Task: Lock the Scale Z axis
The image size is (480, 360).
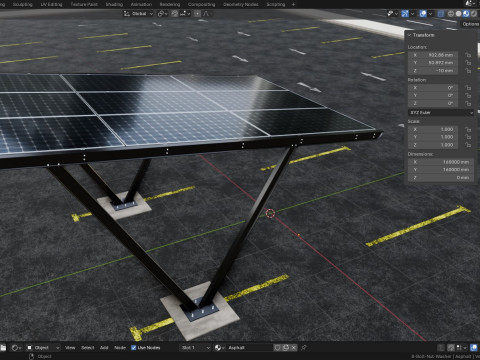Action: point(468,145)
